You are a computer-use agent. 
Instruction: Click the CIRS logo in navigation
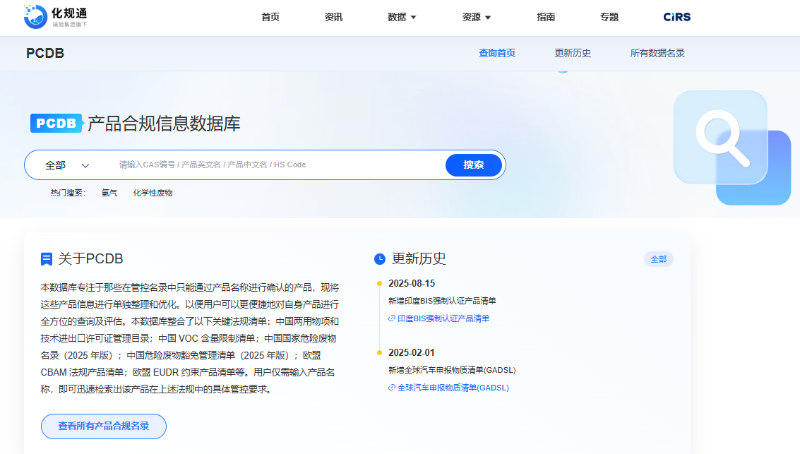(x=677, y=17)
